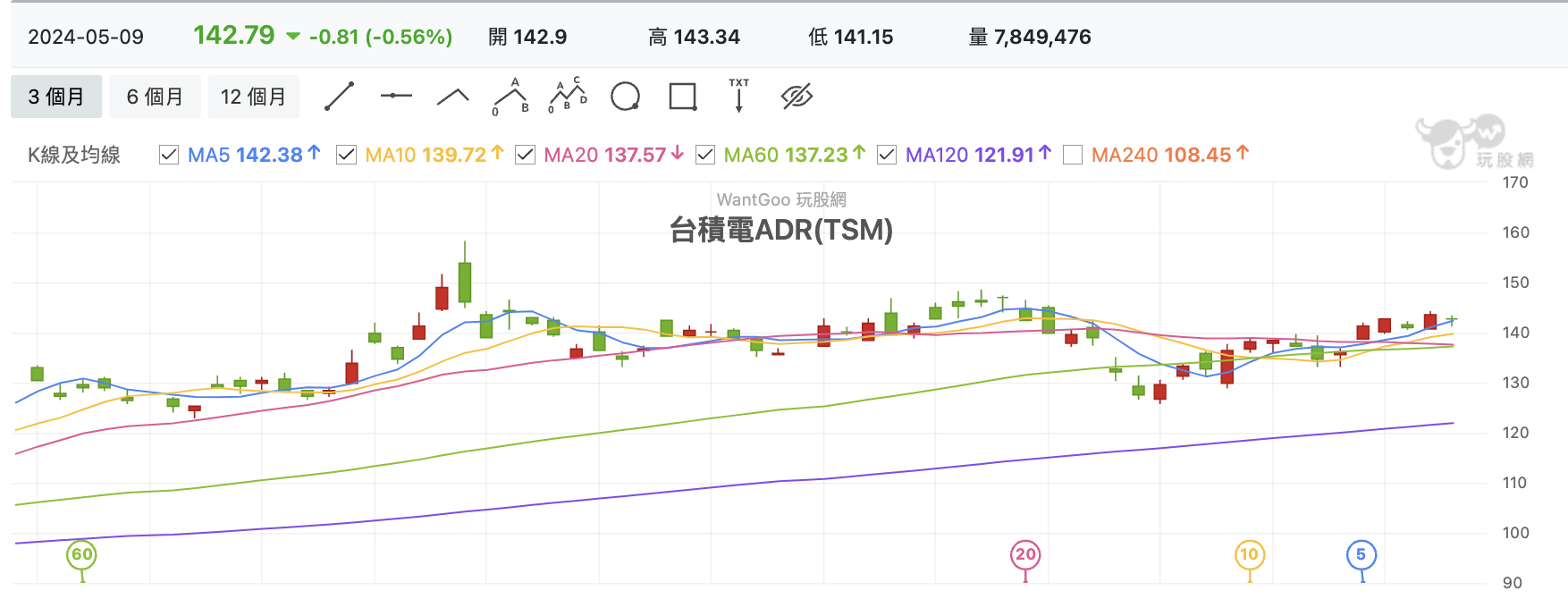The image size is (1568, 599).
Task: Click the closing price 142.79
Action: point(234,35)
